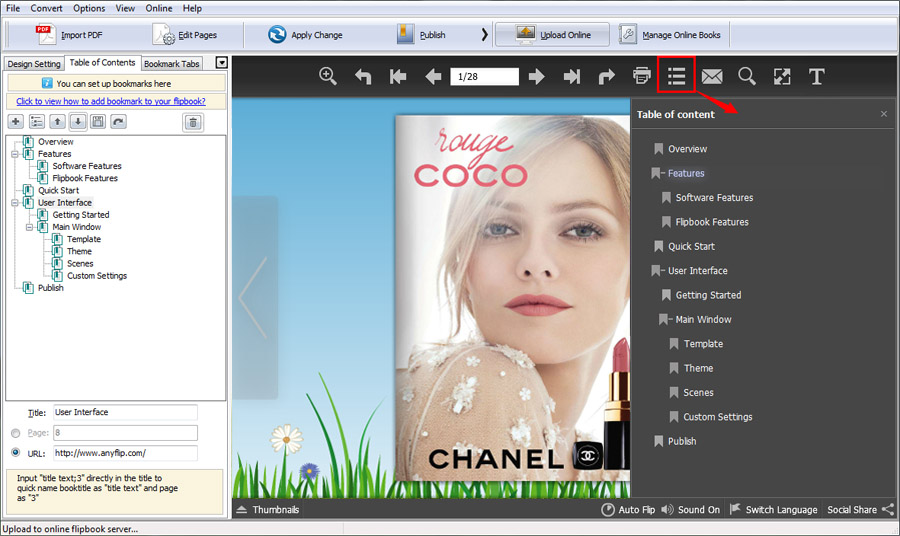Click the fullscreen toggle icon
Screen dimensions: 900x536
click(x=782, y=76)
